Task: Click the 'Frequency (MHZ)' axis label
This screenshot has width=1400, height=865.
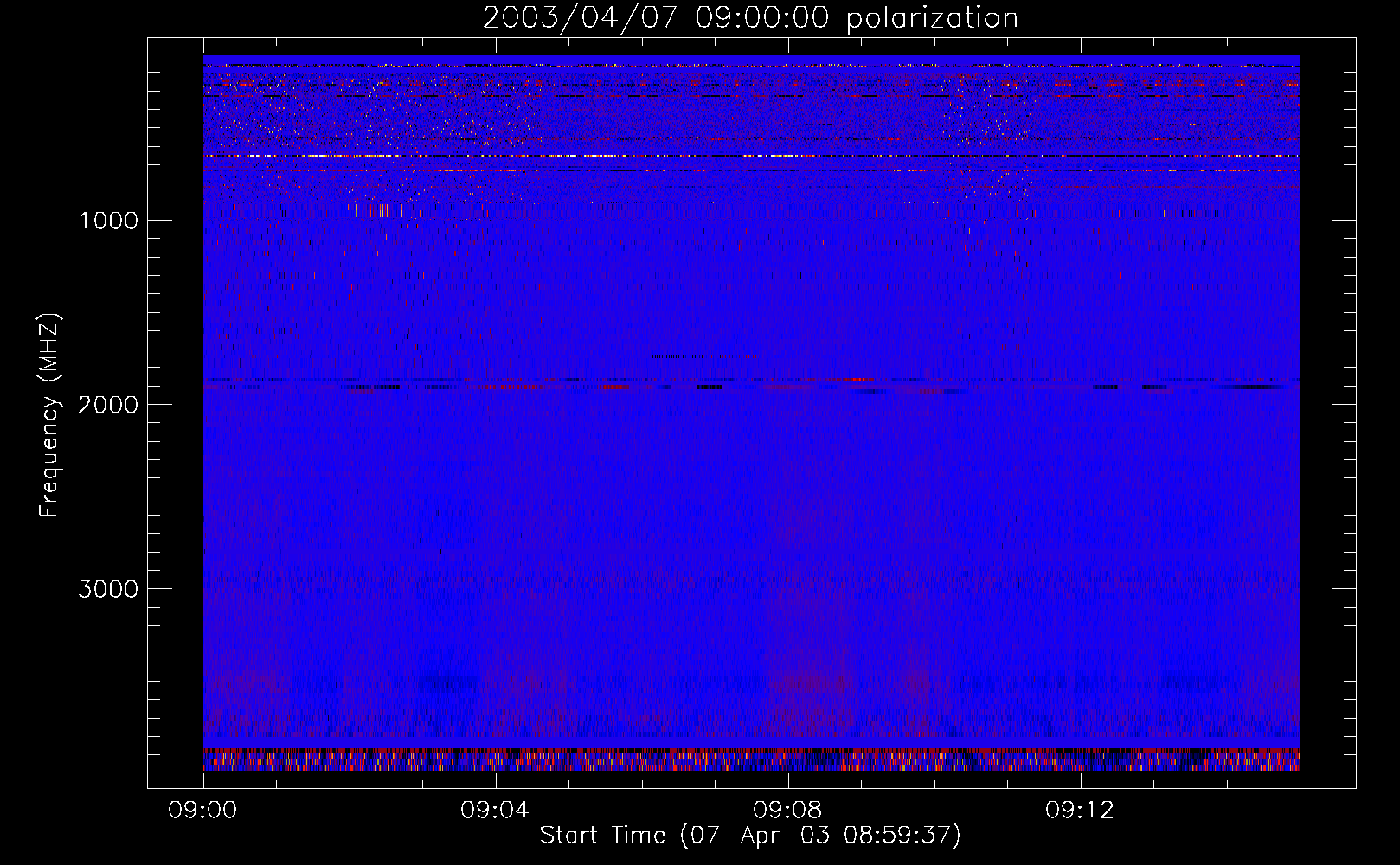Action: [x=49, y=415]
